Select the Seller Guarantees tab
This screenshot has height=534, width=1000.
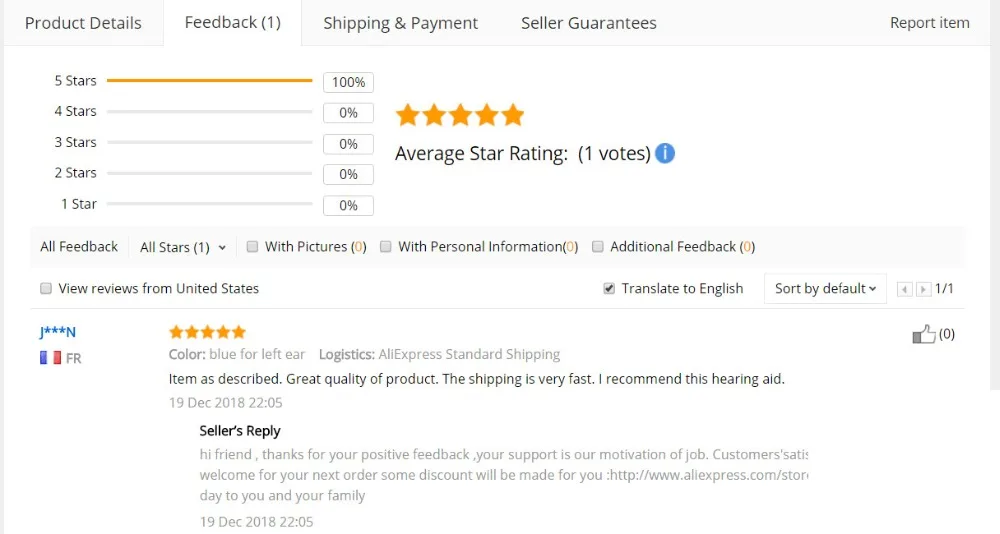click(589, 23)
